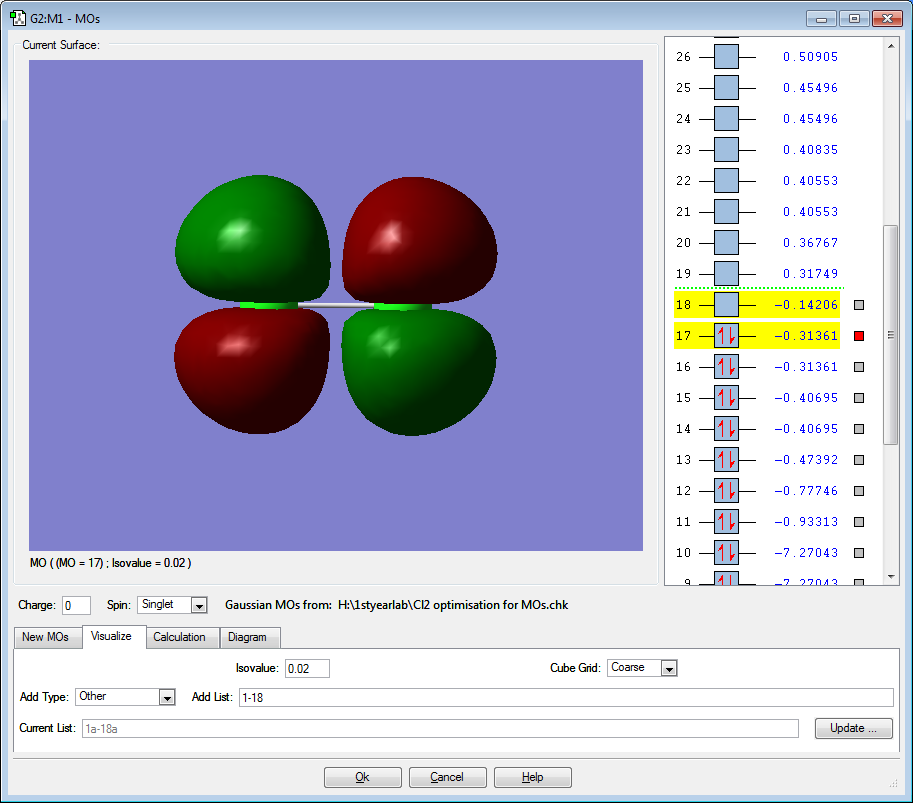This screenshot has height=803, width=913.
Task: Select the empty orbital box for MO 19
Action: coord(726,274)
